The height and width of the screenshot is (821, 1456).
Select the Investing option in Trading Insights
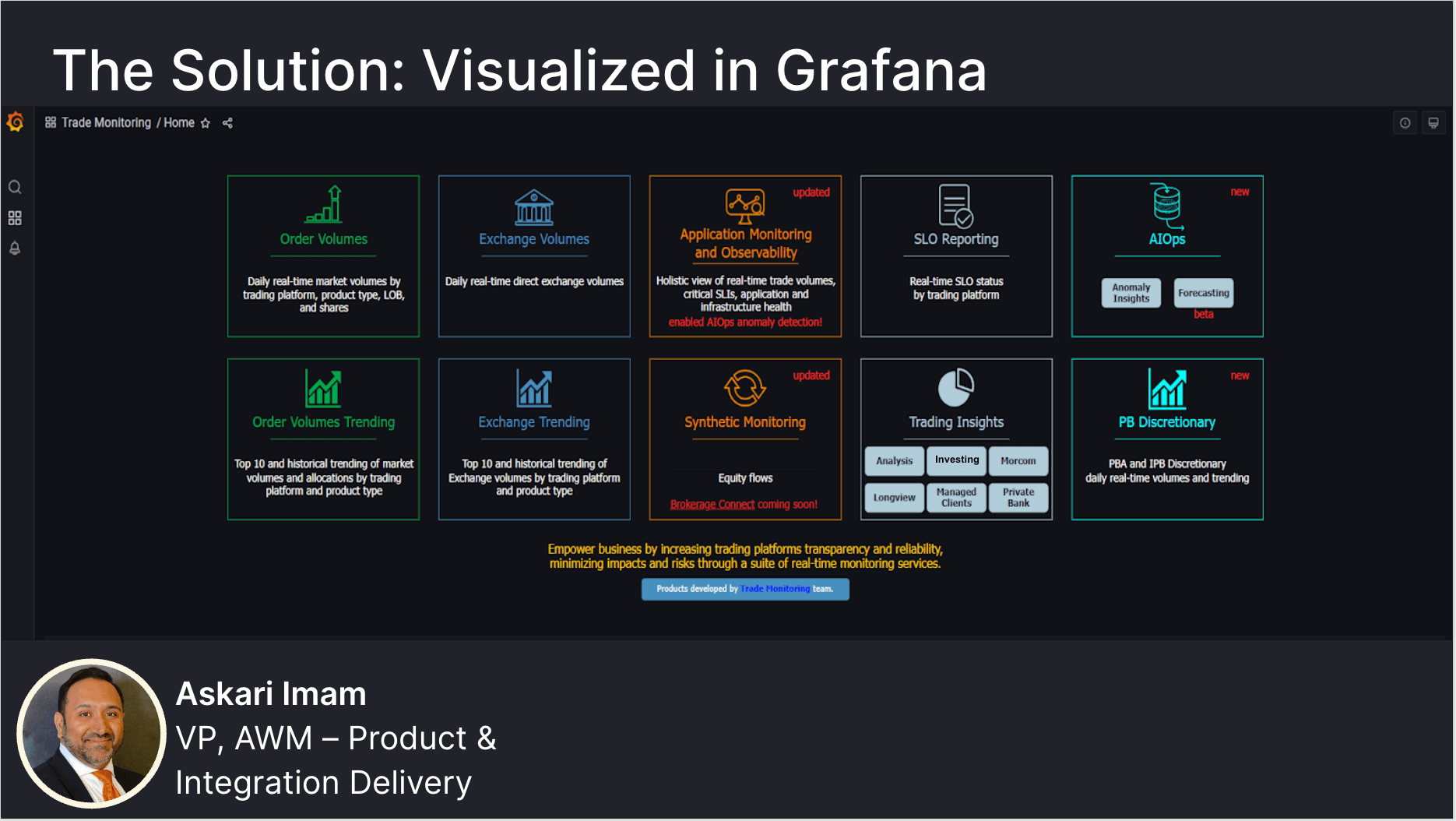[956, 460]
